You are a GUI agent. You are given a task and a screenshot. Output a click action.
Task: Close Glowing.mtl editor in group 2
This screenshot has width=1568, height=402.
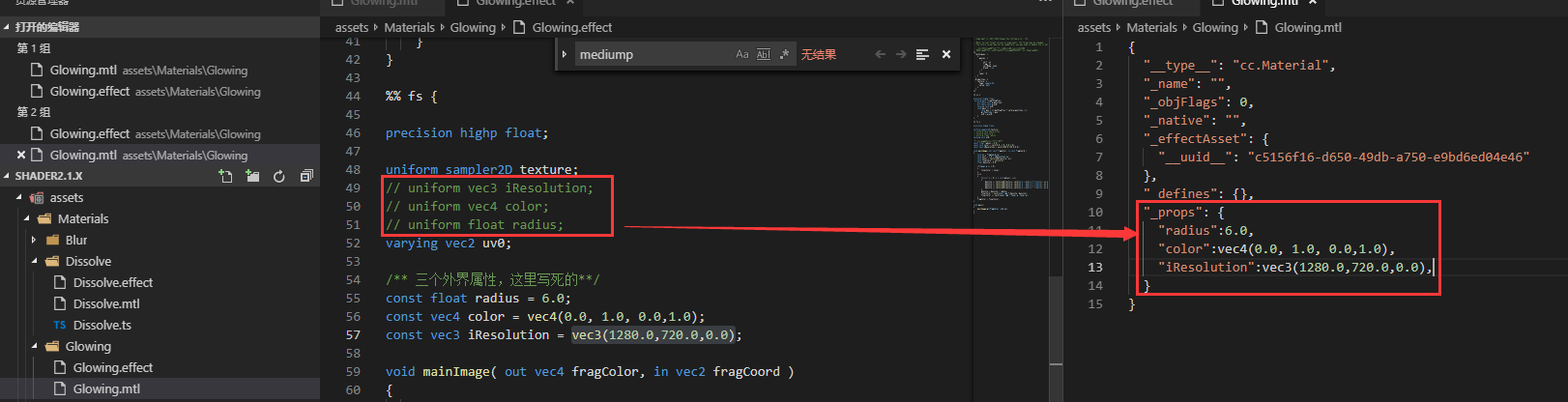tap(21, 155)
